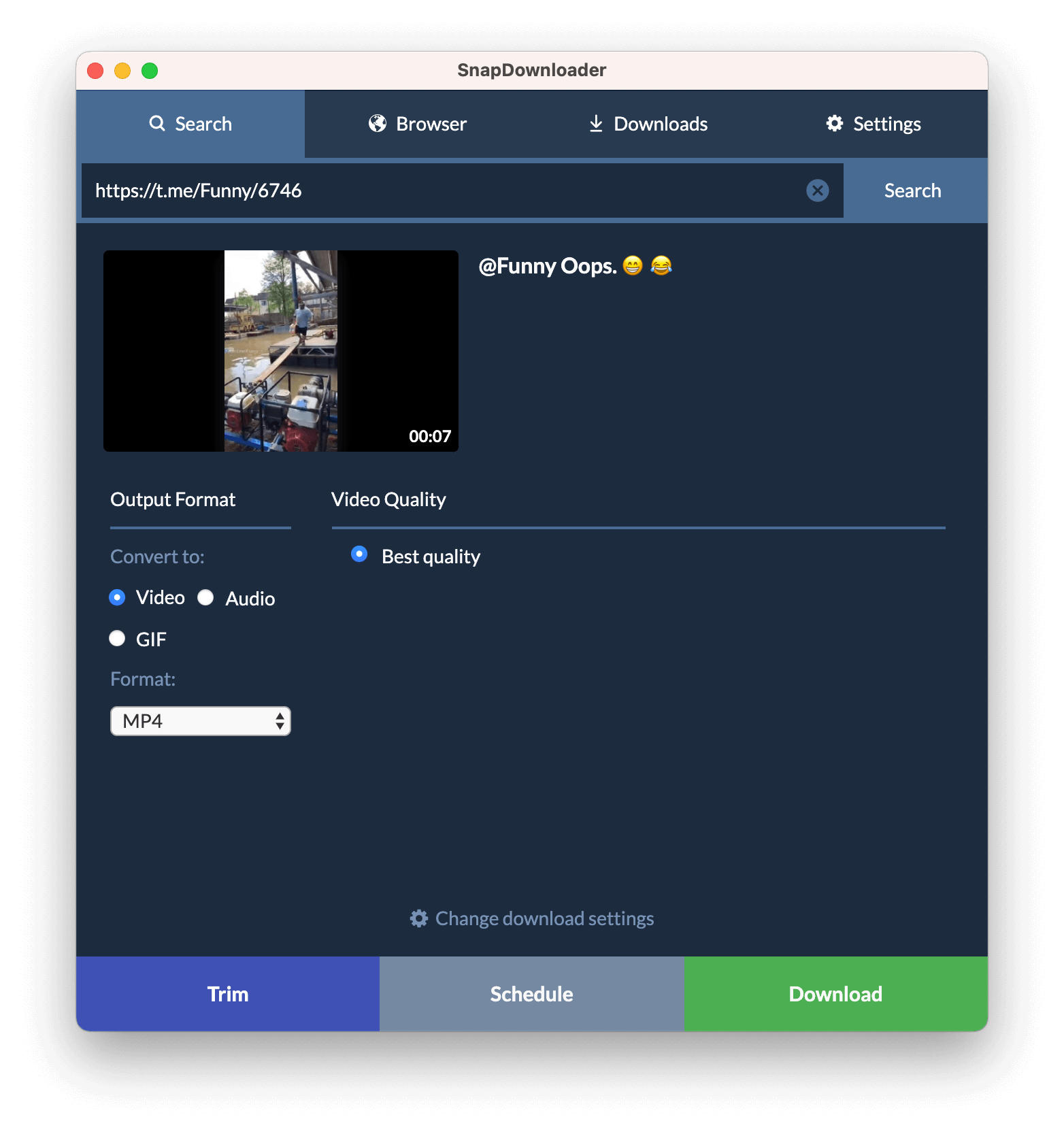Switch to the Browser tab
This screenshot has height=1132, width=1064.
click(x=418, y=124)
